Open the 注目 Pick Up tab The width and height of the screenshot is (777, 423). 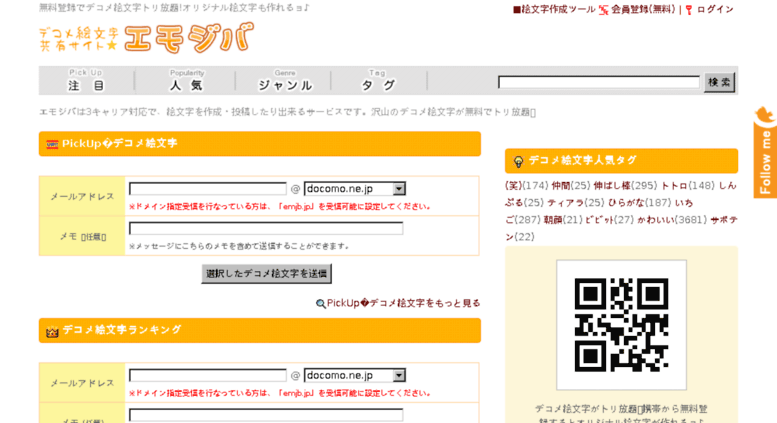pos(86,81)
